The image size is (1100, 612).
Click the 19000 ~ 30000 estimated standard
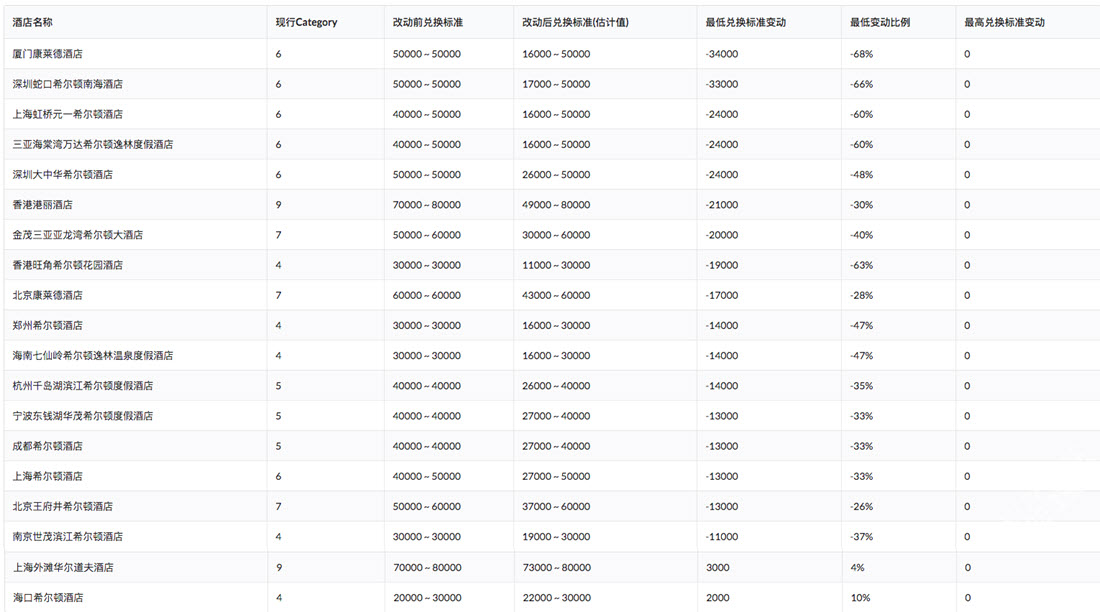pos(556,536)
